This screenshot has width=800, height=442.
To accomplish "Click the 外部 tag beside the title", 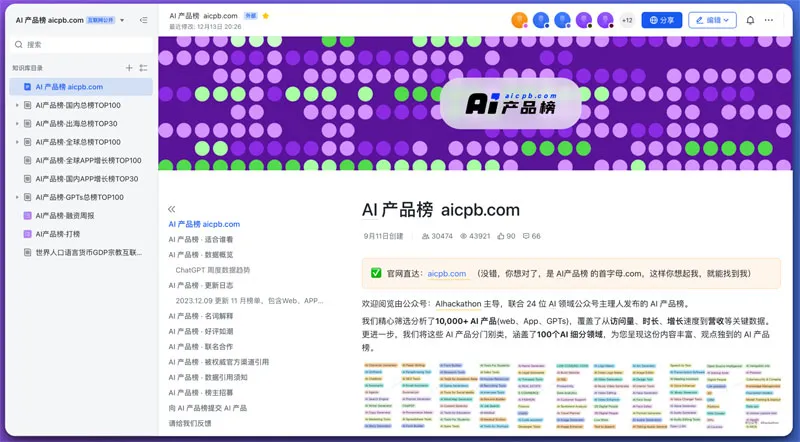I will [x=251, y=16].
